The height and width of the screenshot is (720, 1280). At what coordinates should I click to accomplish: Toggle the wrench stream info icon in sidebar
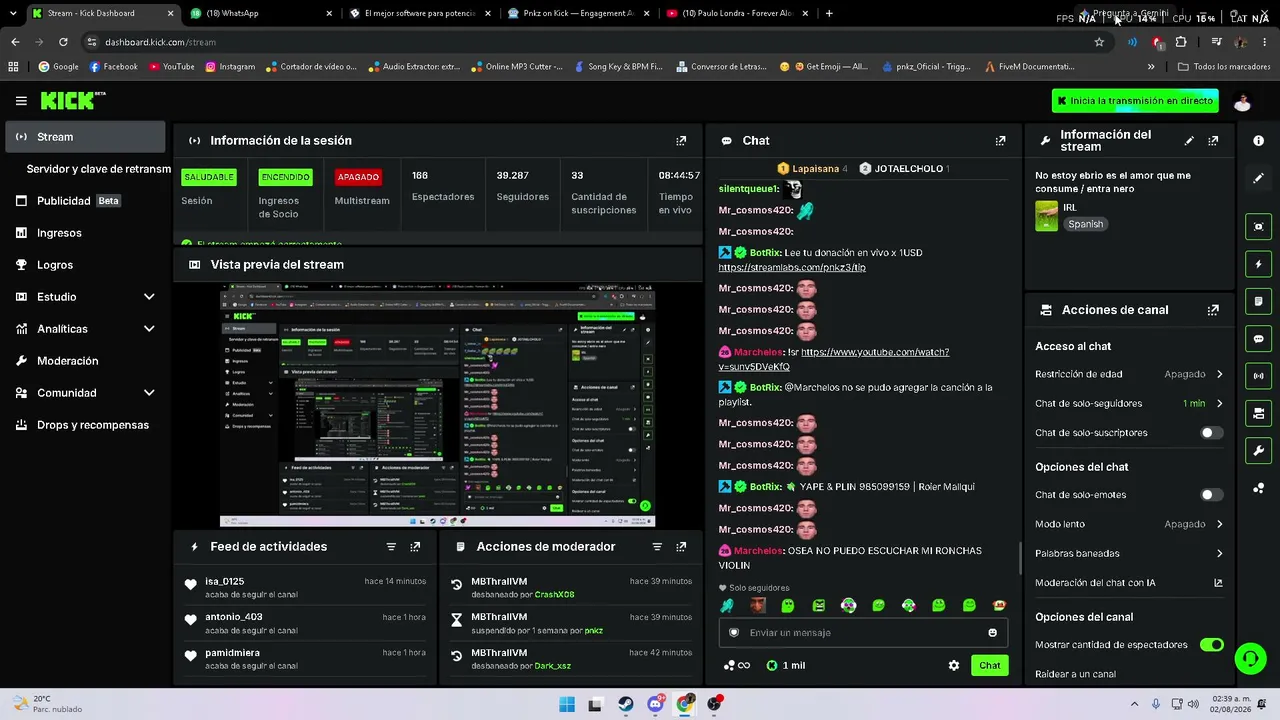(1259, 451)
